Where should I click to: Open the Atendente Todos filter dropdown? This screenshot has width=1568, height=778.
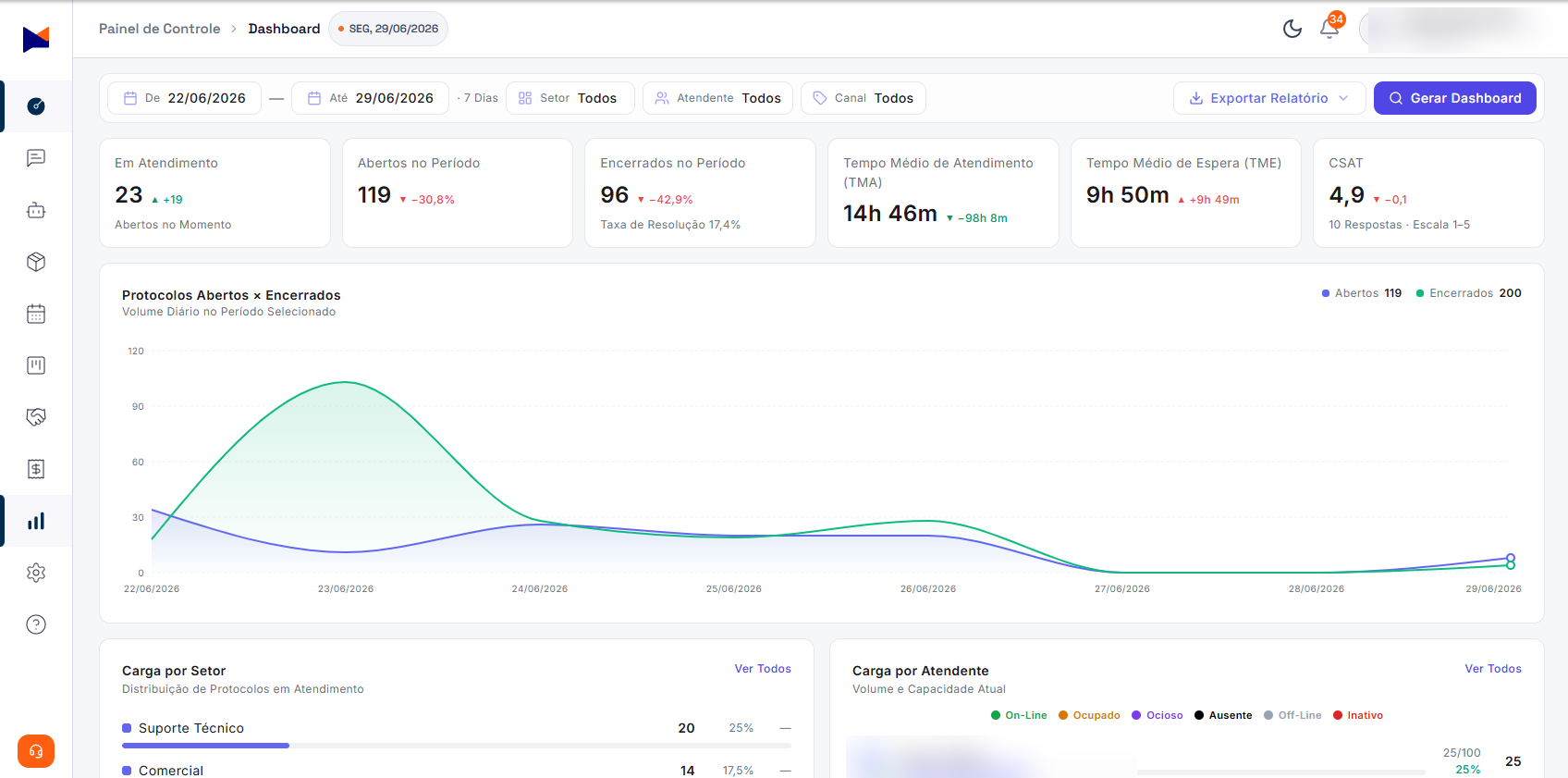[x=717, y=98]
